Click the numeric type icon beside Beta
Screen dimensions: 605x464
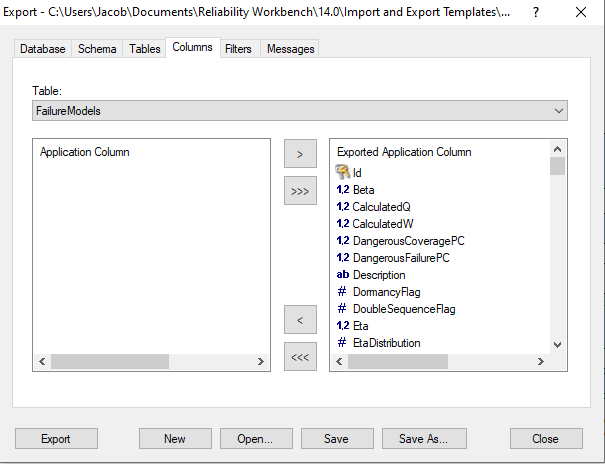click(343, 190)
